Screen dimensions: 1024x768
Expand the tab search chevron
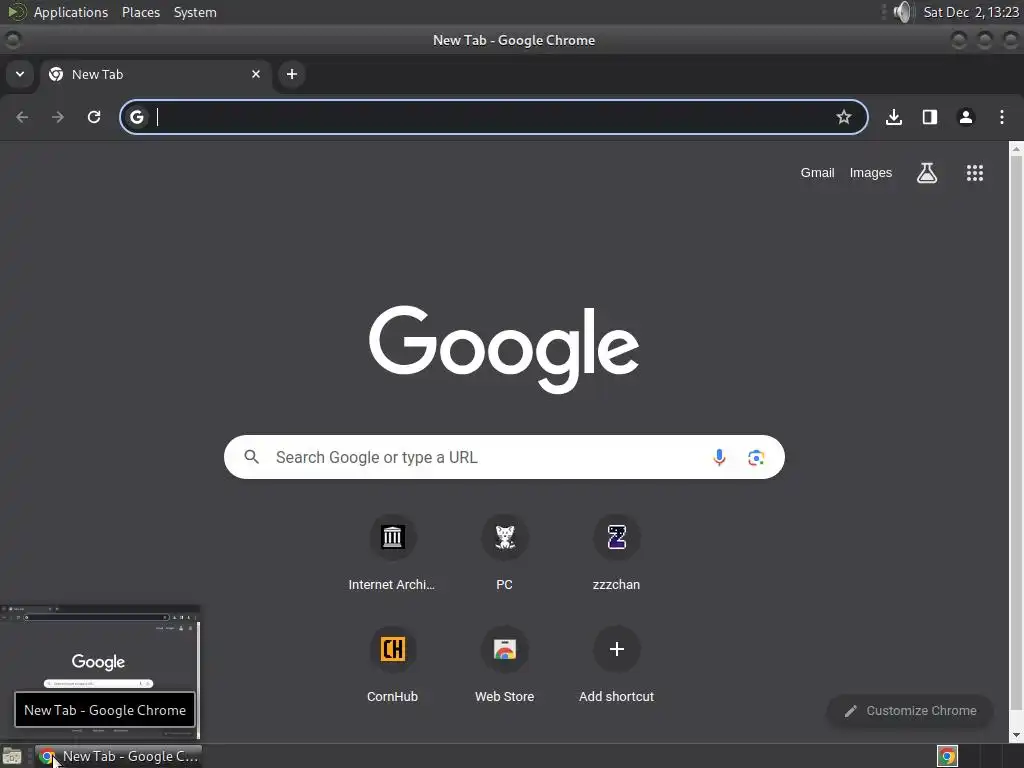pyautogui.click(x=20, y=74)
